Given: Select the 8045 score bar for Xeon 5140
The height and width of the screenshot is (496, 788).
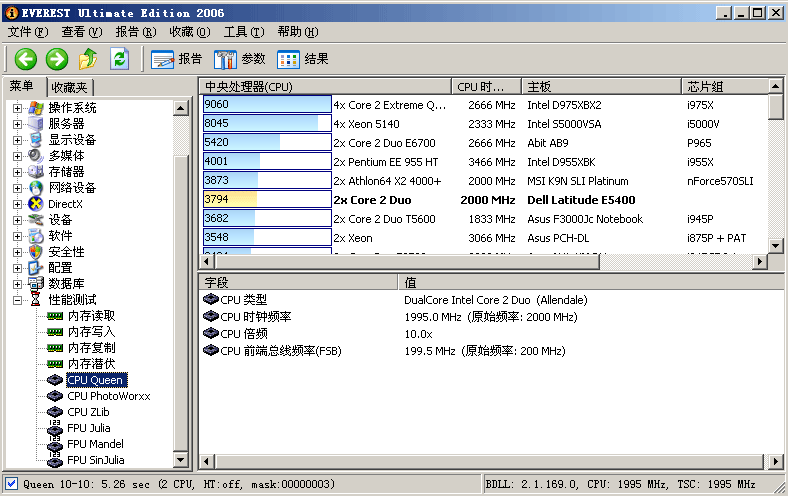Looking at the screenshot, I should coord(267,124).
